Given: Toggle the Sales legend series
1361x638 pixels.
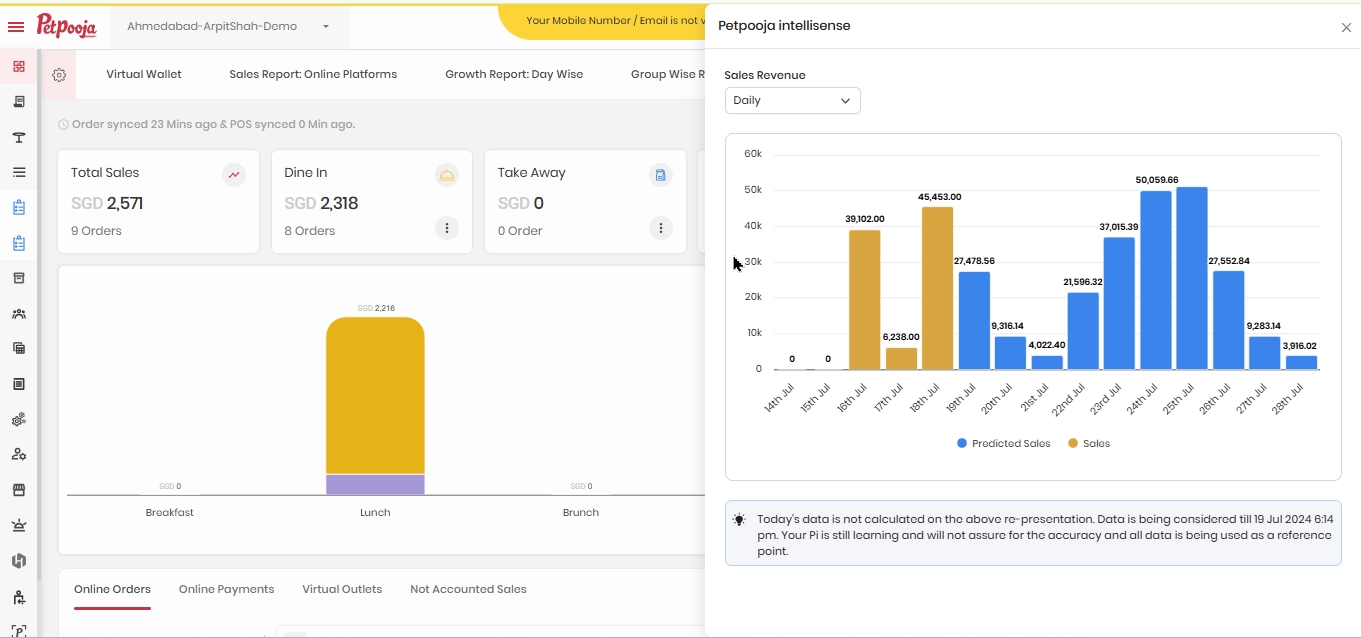Looking at the screenshot, I should pos(1089,443).
